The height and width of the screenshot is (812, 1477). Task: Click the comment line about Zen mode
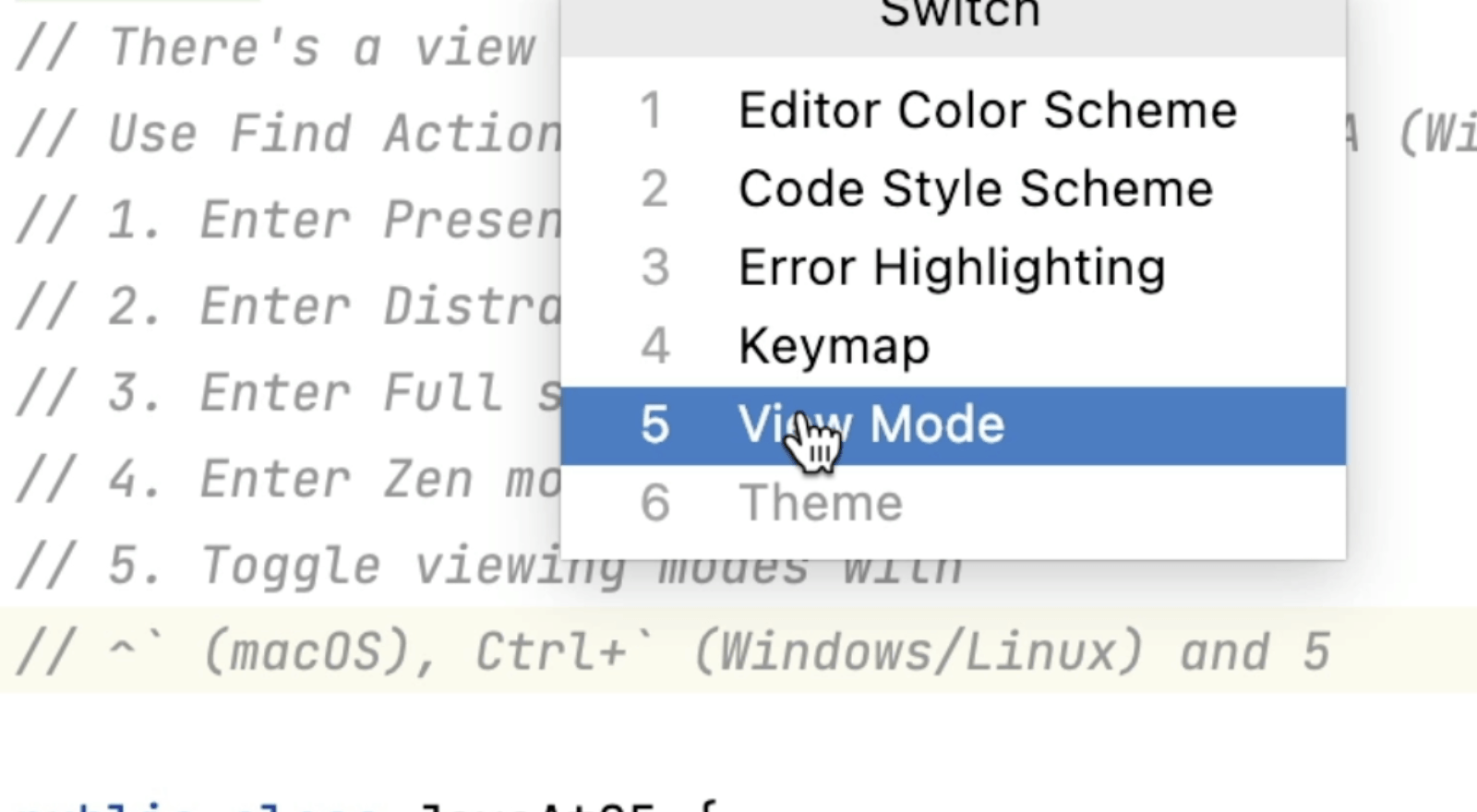pos(277,479)
